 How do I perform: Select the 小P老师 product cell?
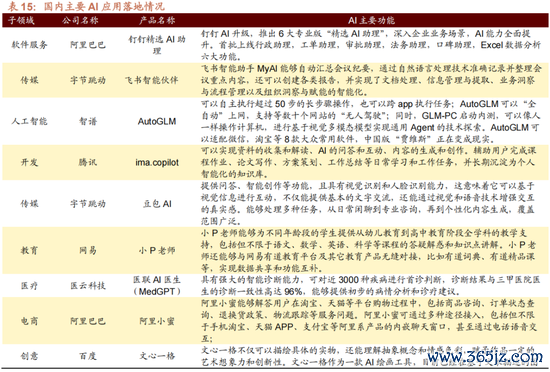tap(157, 250)
